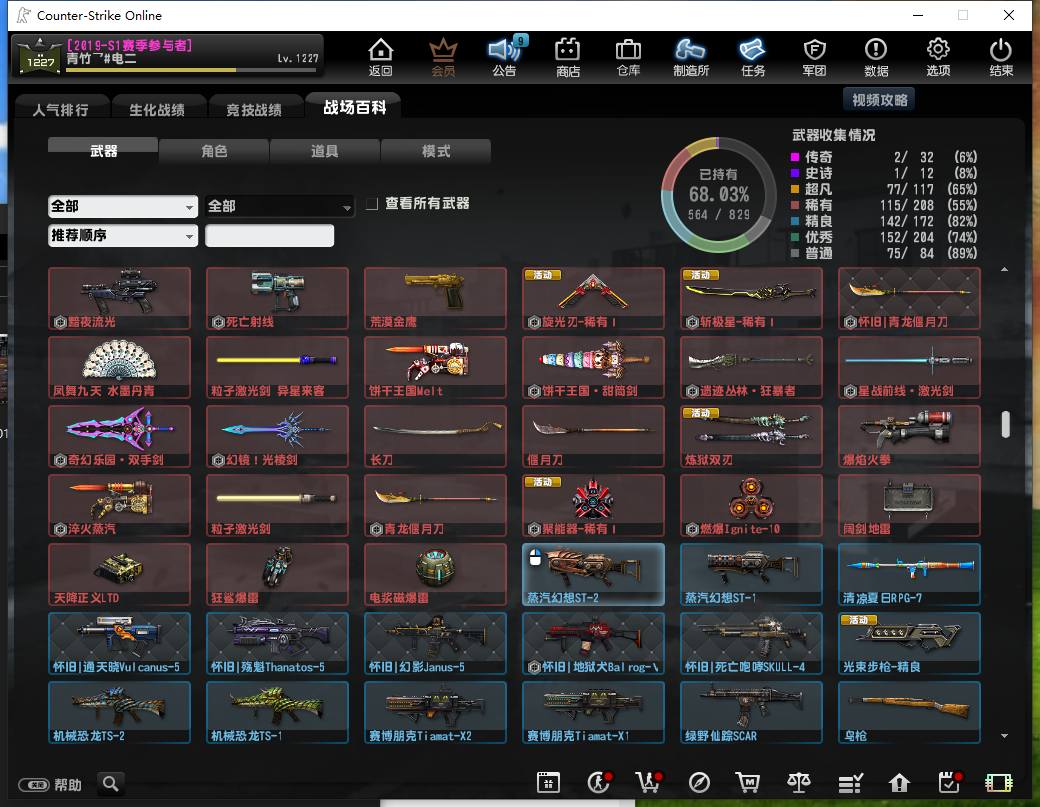Select the 凤舞九天 水墨丹青 weapon card
Screen dimensions: 1040x807
pyautogui.click(x=119, y=367)
